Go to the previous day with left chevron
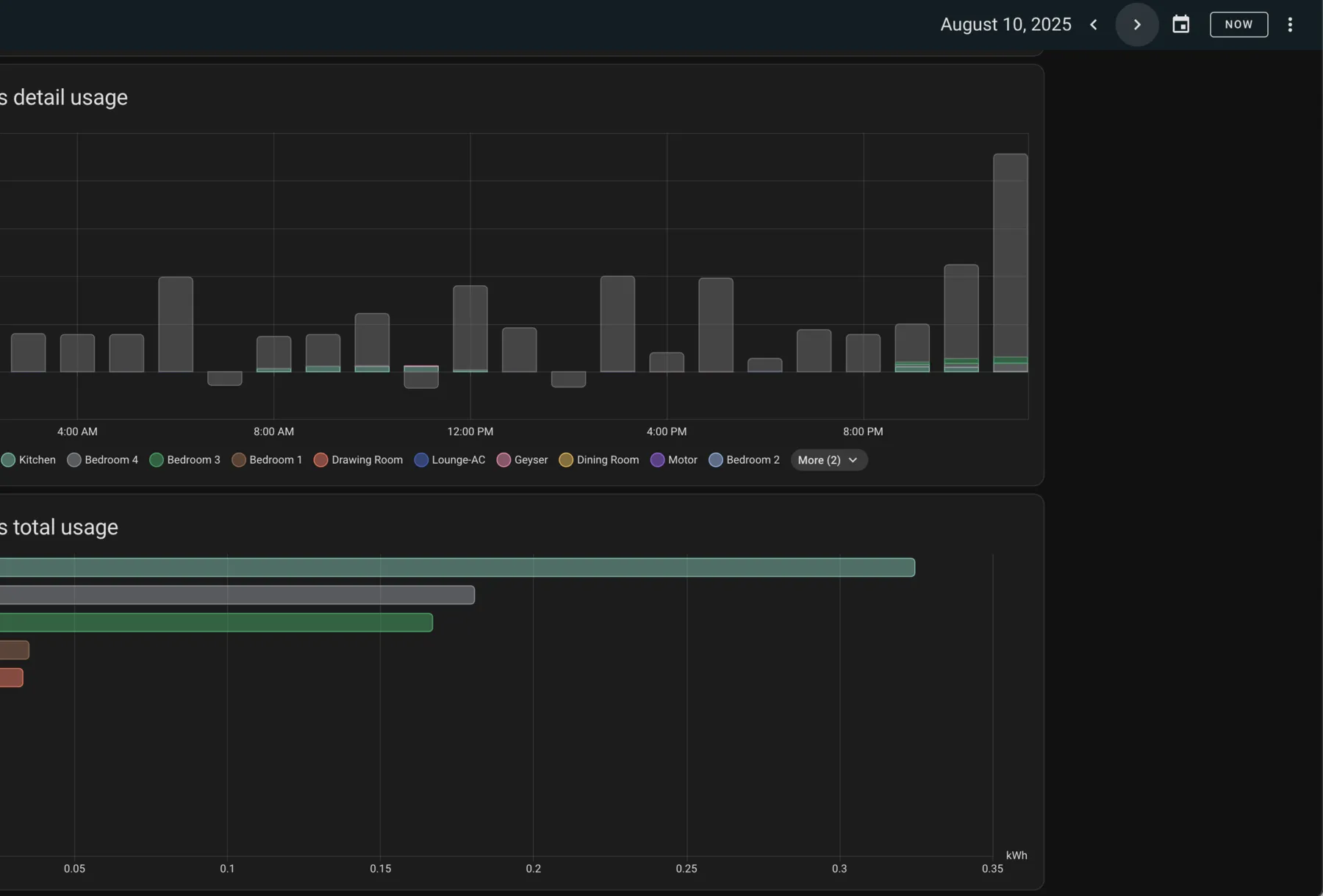Image resolution: width=1323 pixels, height=896 pixels. coord(1094,24)
